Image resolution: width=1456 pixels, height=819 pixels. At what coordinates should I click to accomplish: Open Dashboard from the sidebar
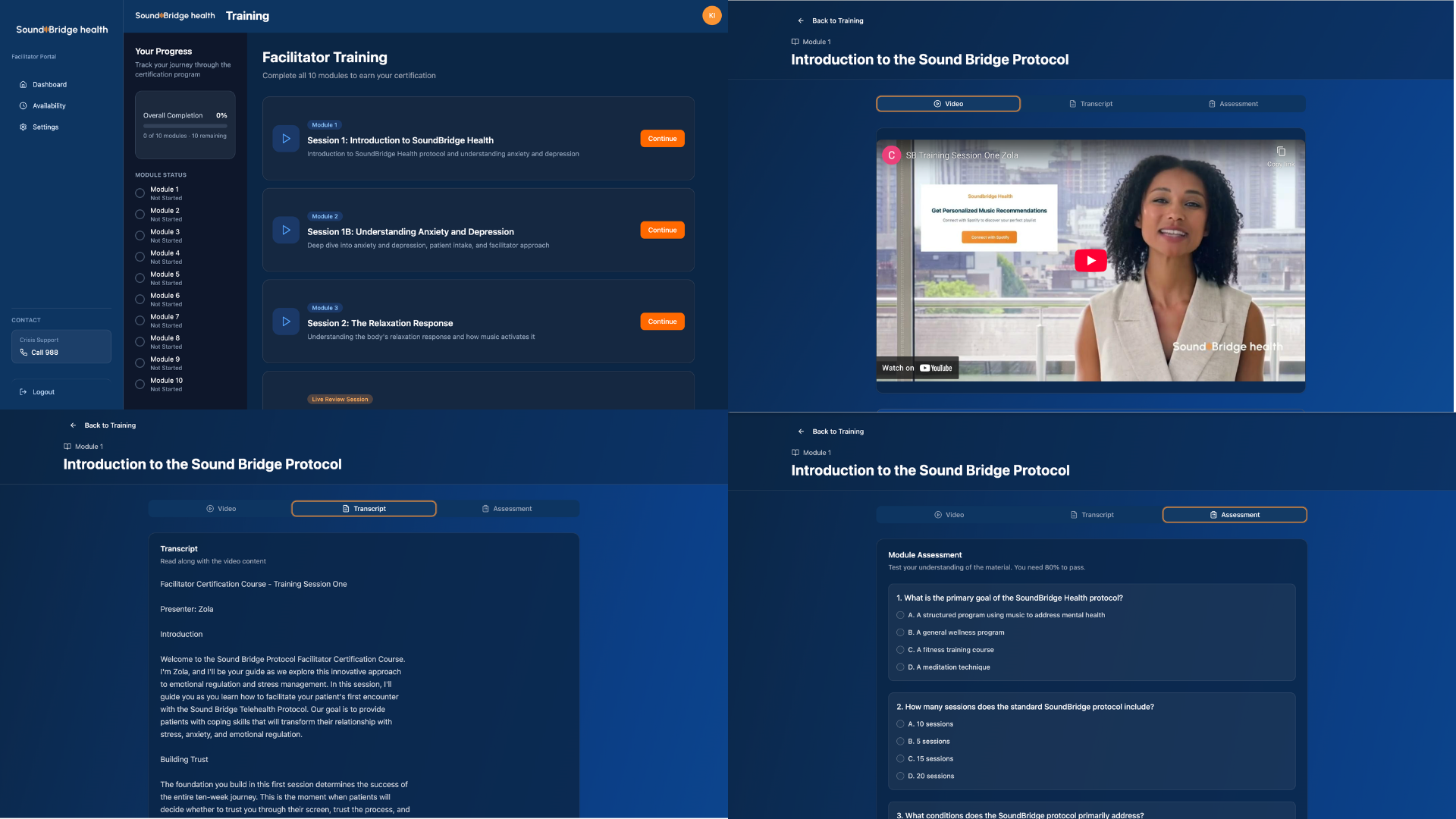pos(49,85)
